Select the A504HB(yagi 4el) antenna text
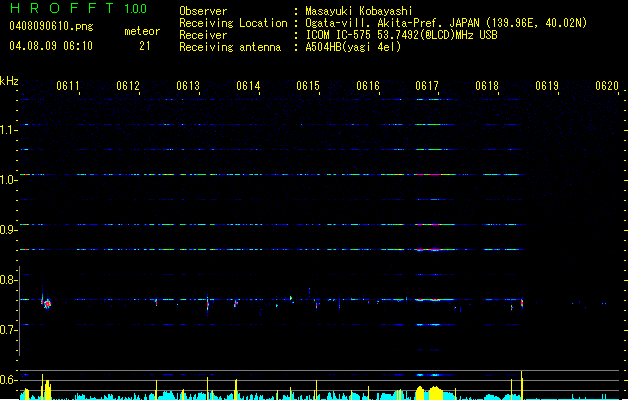 353,47
